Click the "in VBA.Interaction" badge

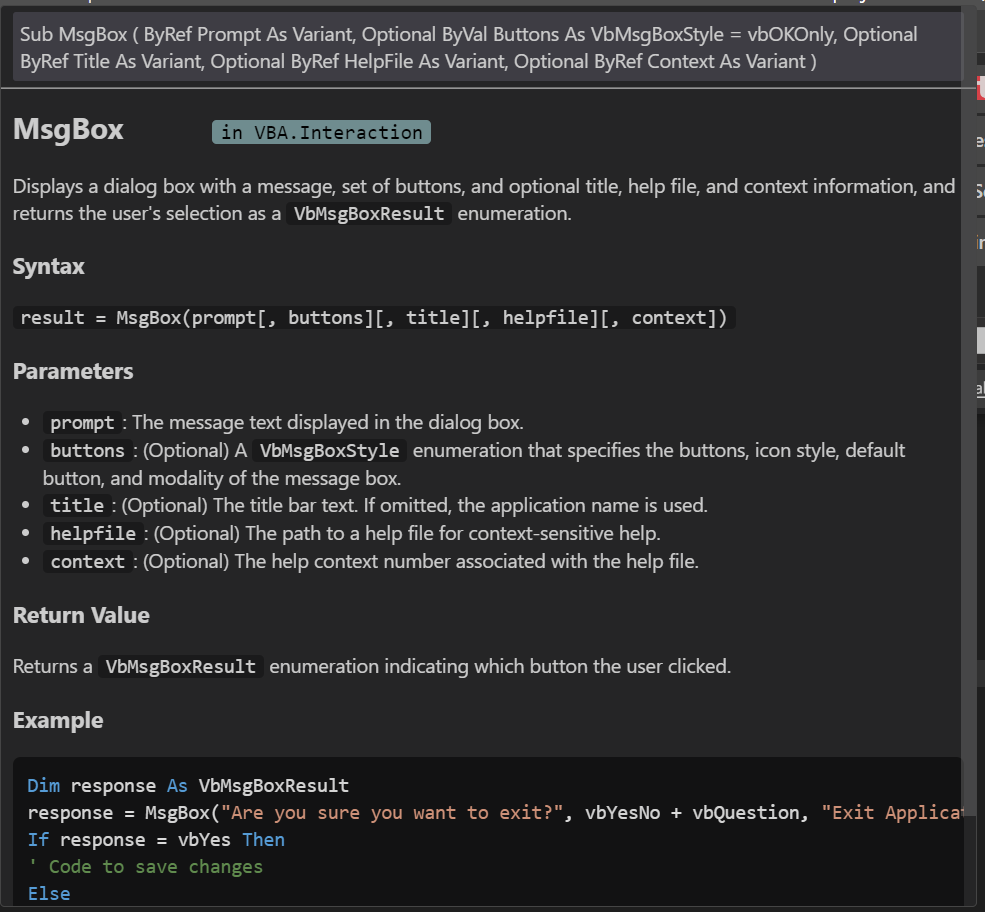pos(321,132)
